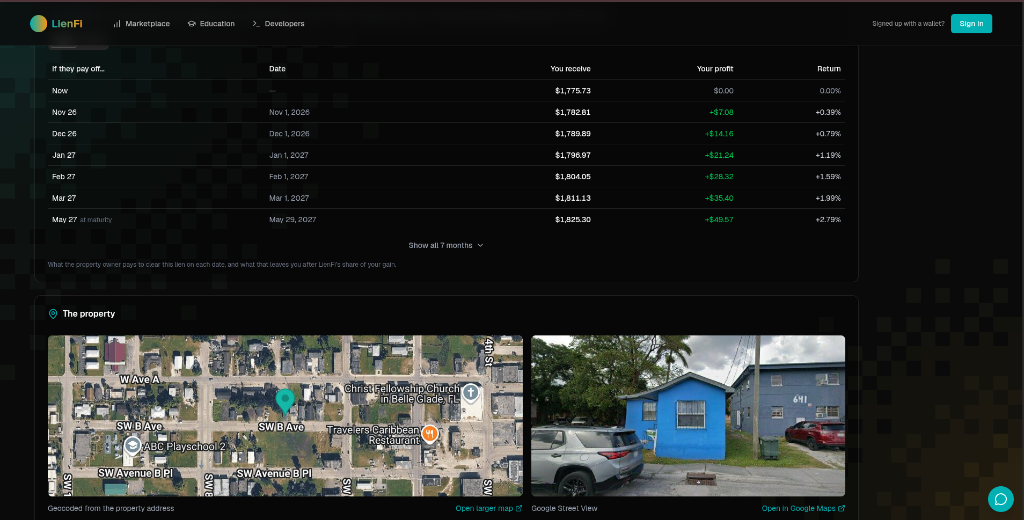
Task: Select the 'Nov 26' row label
Action: click(64, 112)
